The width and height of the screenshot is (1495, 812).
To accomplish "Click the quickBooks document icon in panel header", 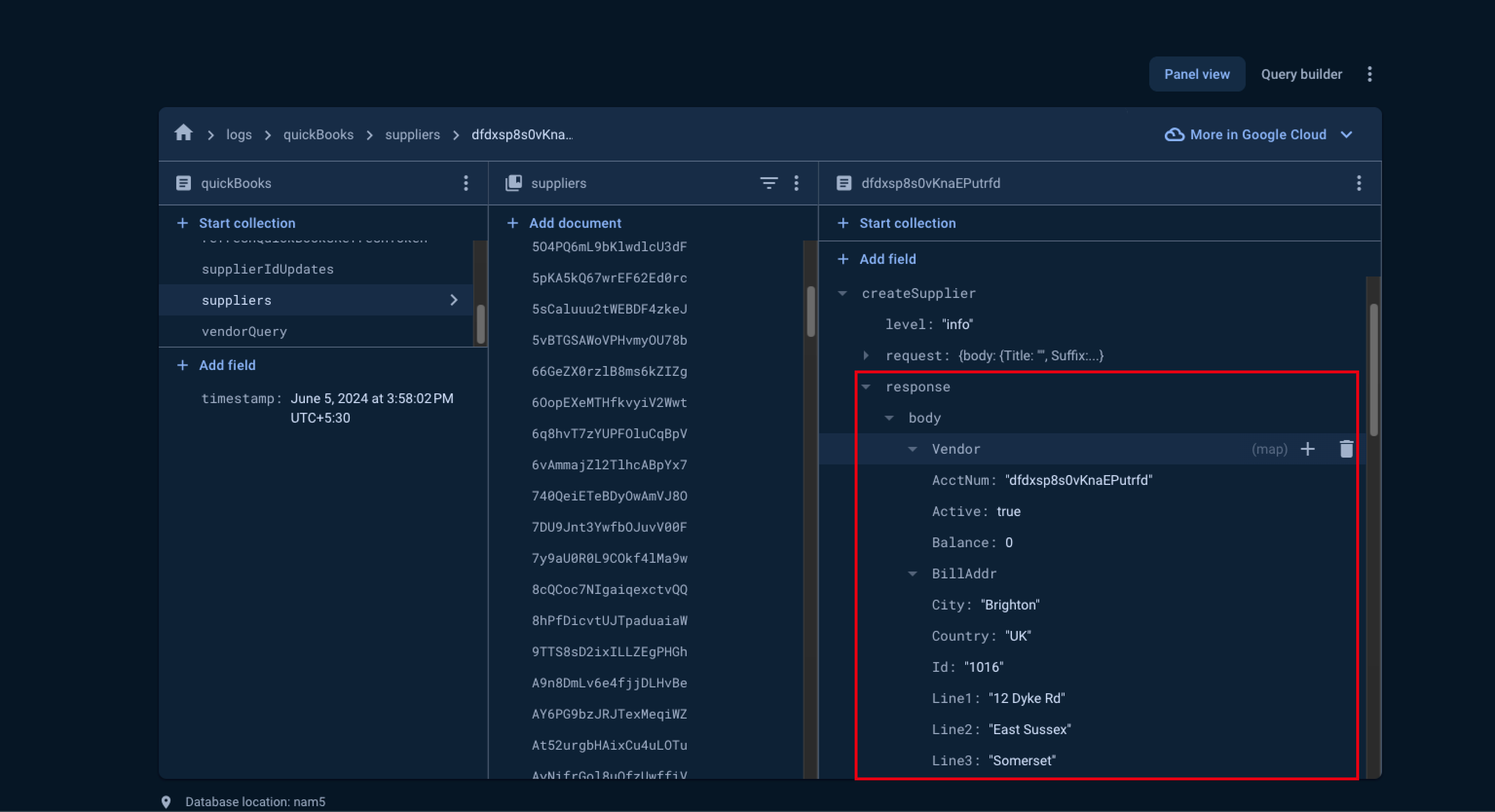I will [184, 183].
